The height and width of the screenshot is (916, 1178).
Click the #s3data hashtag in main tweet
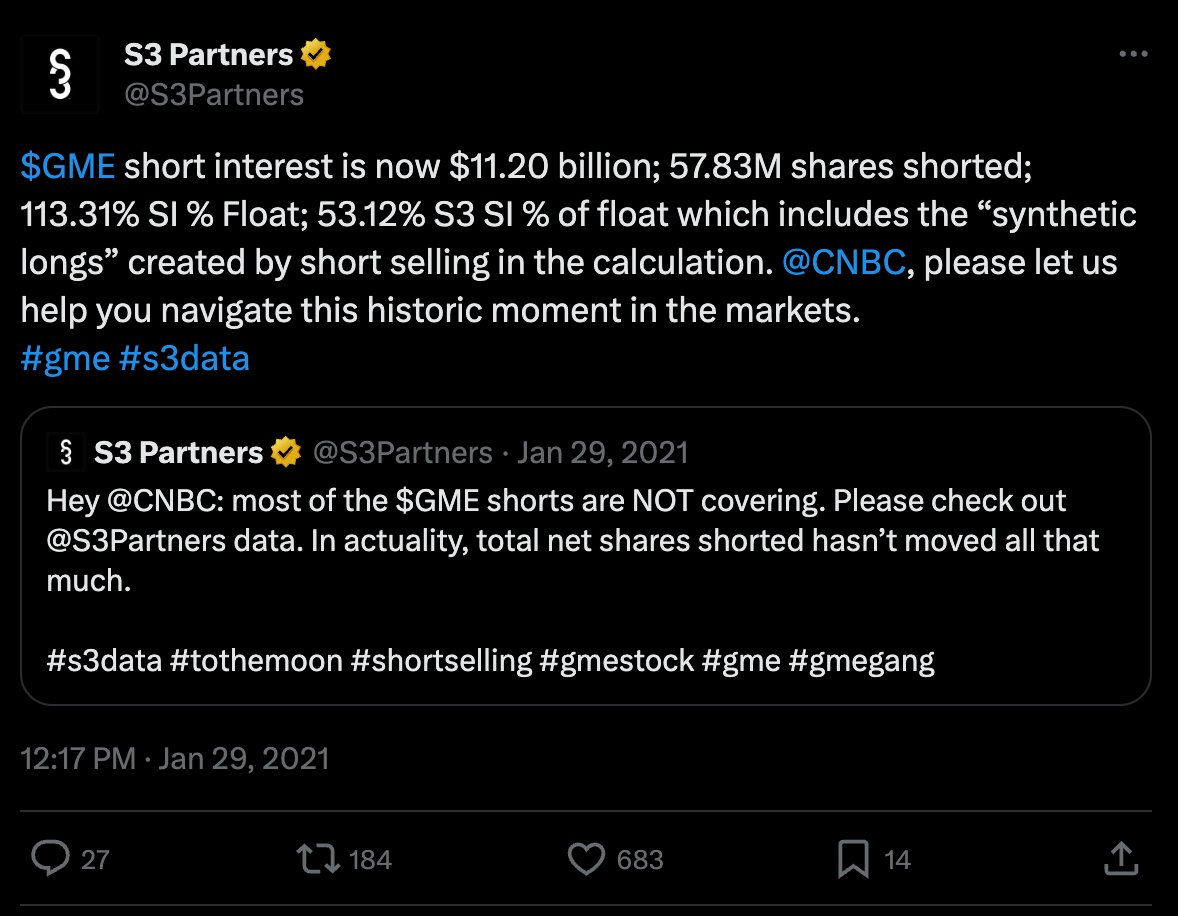184,357
